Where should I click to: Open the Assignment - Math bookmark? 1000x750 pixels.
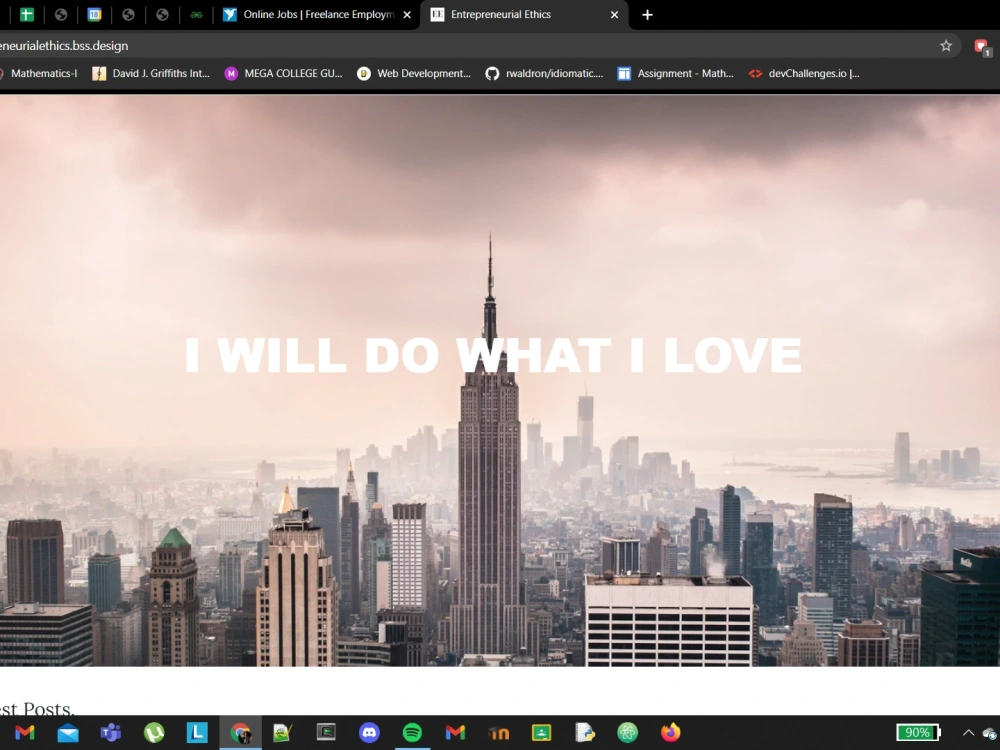click(675, 73)
